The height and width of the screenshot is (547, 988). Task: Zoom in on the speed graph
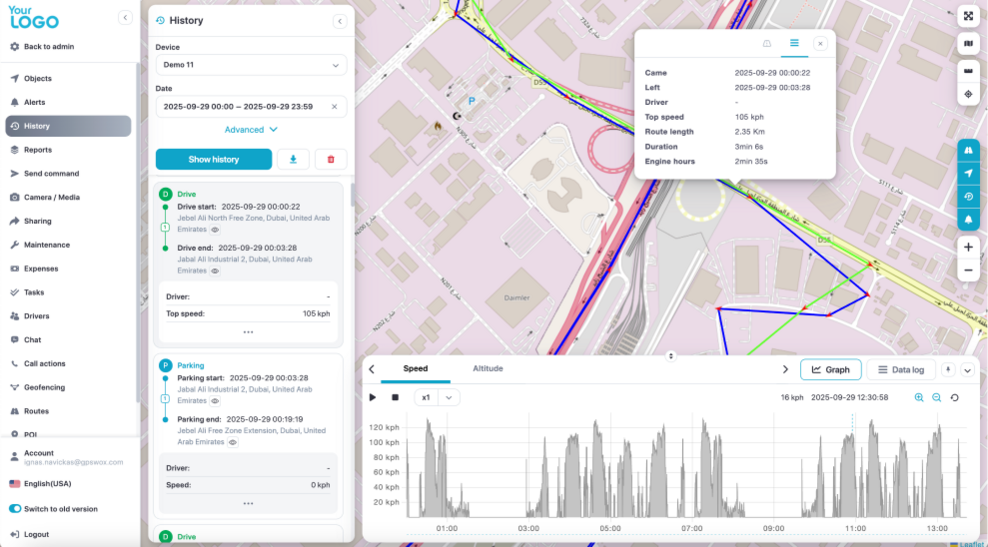click(x=919, y=397)
